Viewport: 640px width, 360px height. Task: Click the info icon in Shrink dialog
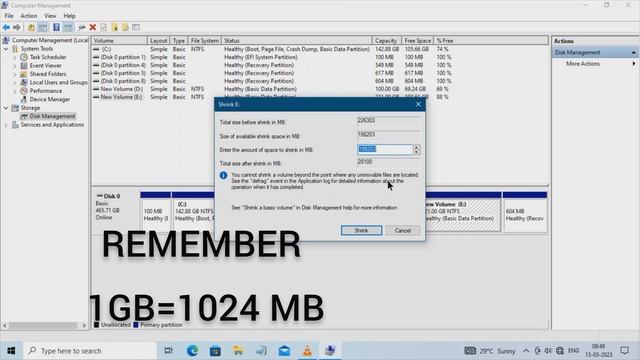pos(223,175)
